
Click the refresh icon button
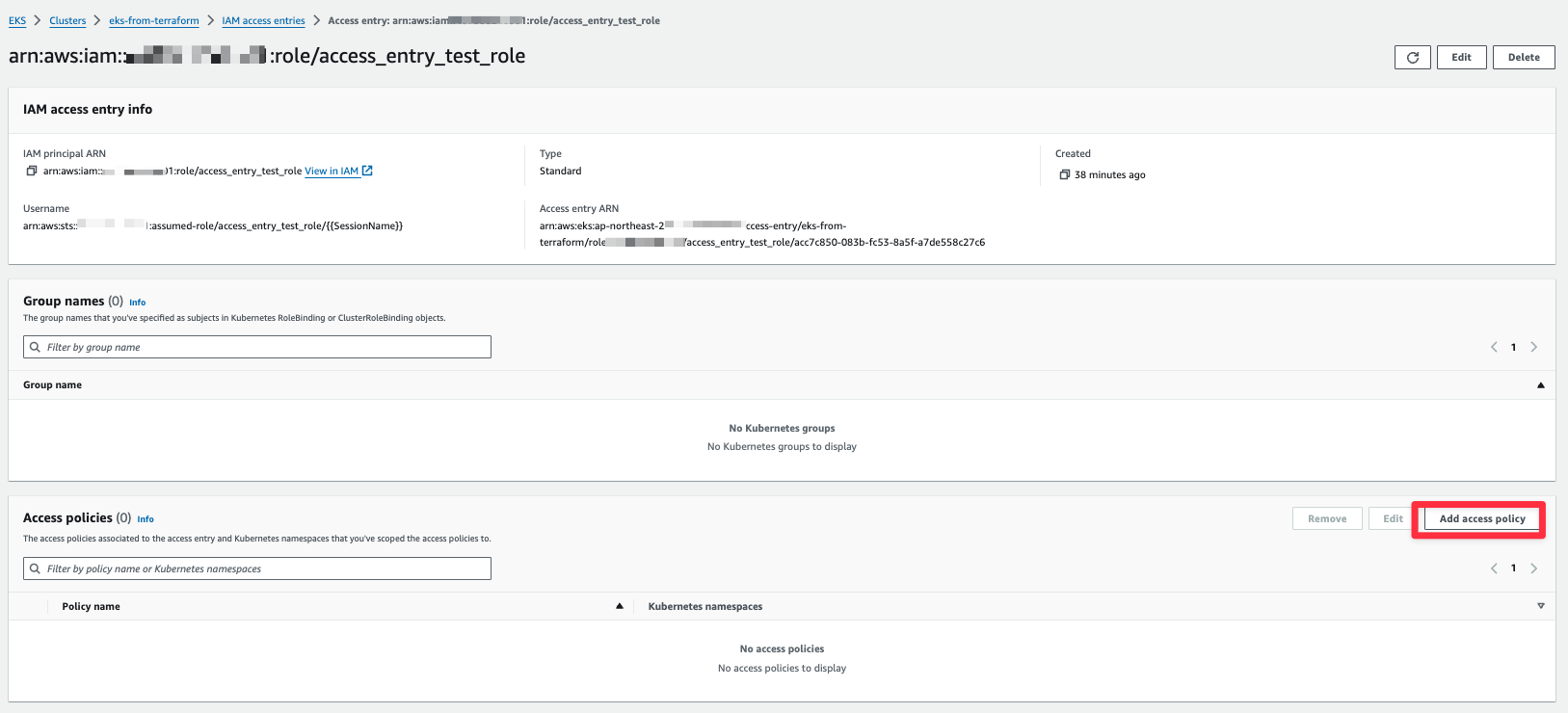pyautogui.click(x=1412, y=58)
